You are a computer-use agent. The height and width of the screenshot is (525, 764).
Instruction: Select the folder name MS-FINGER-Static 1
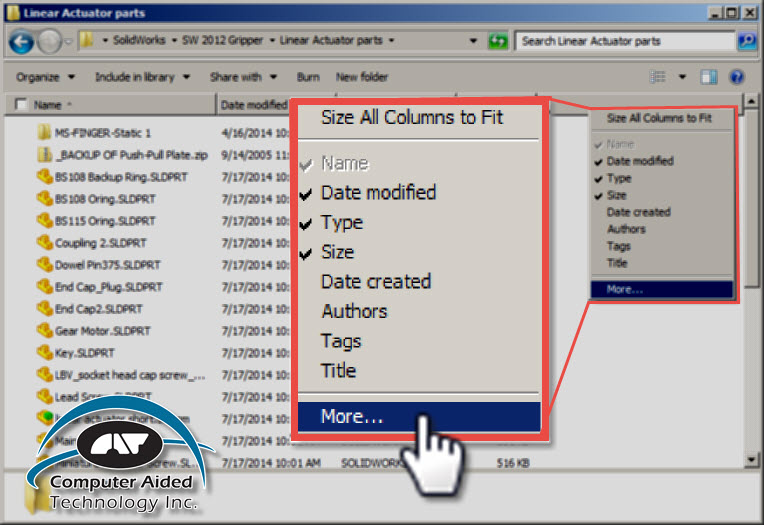[x=102, y=133]
